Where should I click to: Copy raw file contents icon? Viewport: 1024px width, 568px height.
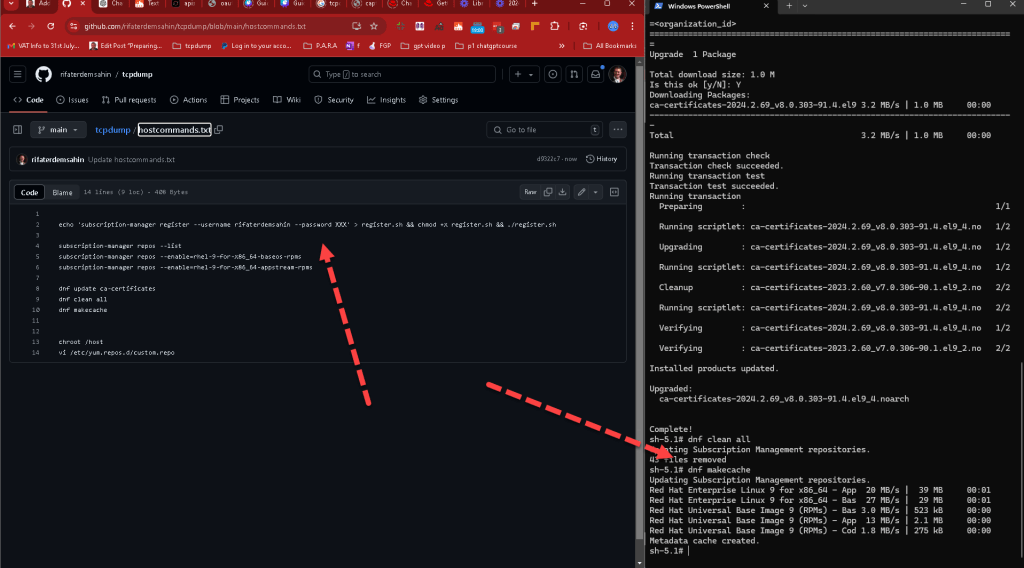[x=548, y=192]
